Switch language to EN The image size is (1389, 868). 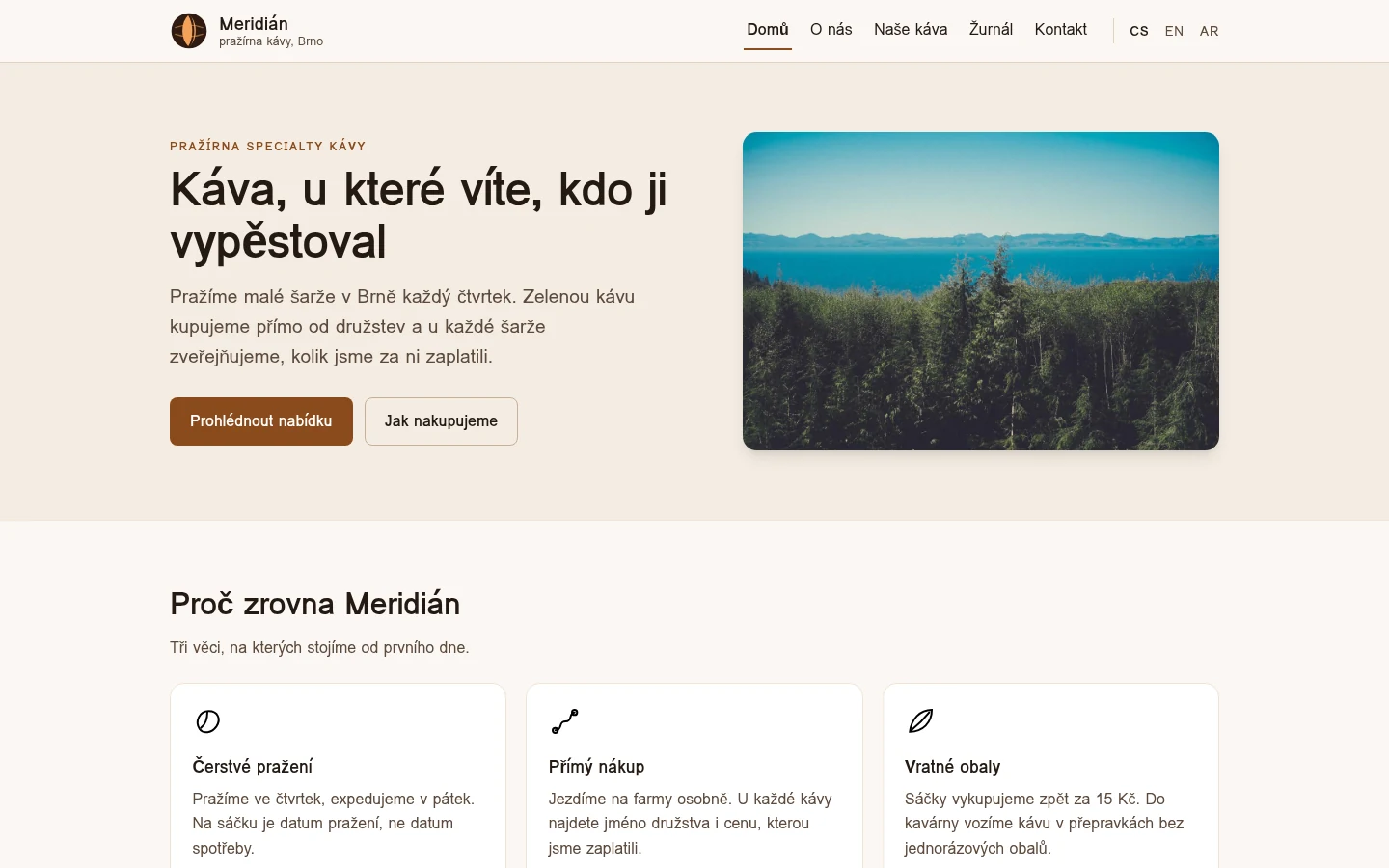[x=1174, y=31]
